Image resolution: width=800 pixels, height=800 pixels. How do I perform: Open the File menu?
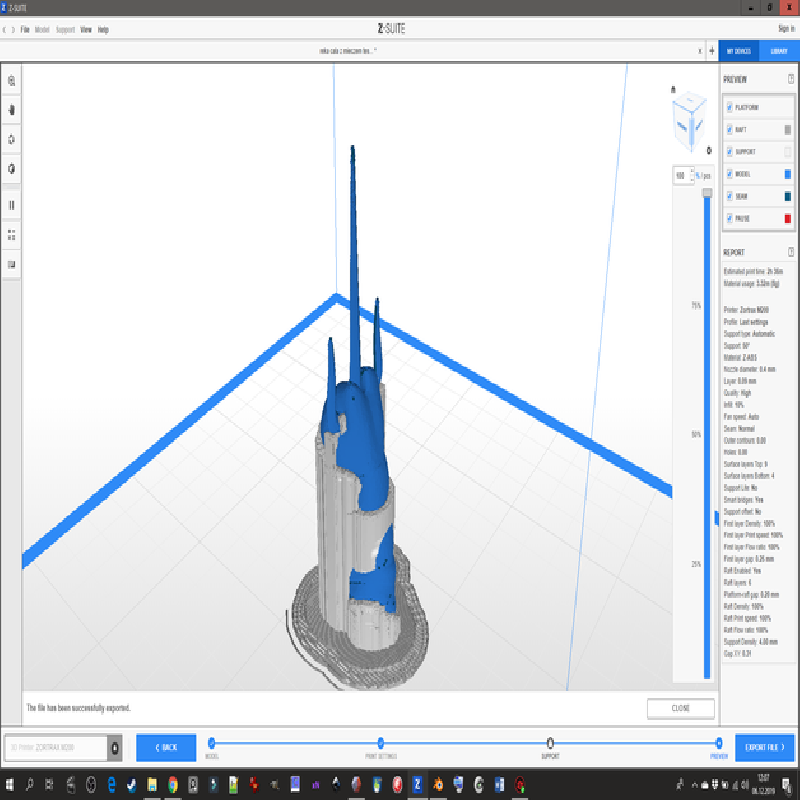(x=24, y=30)
